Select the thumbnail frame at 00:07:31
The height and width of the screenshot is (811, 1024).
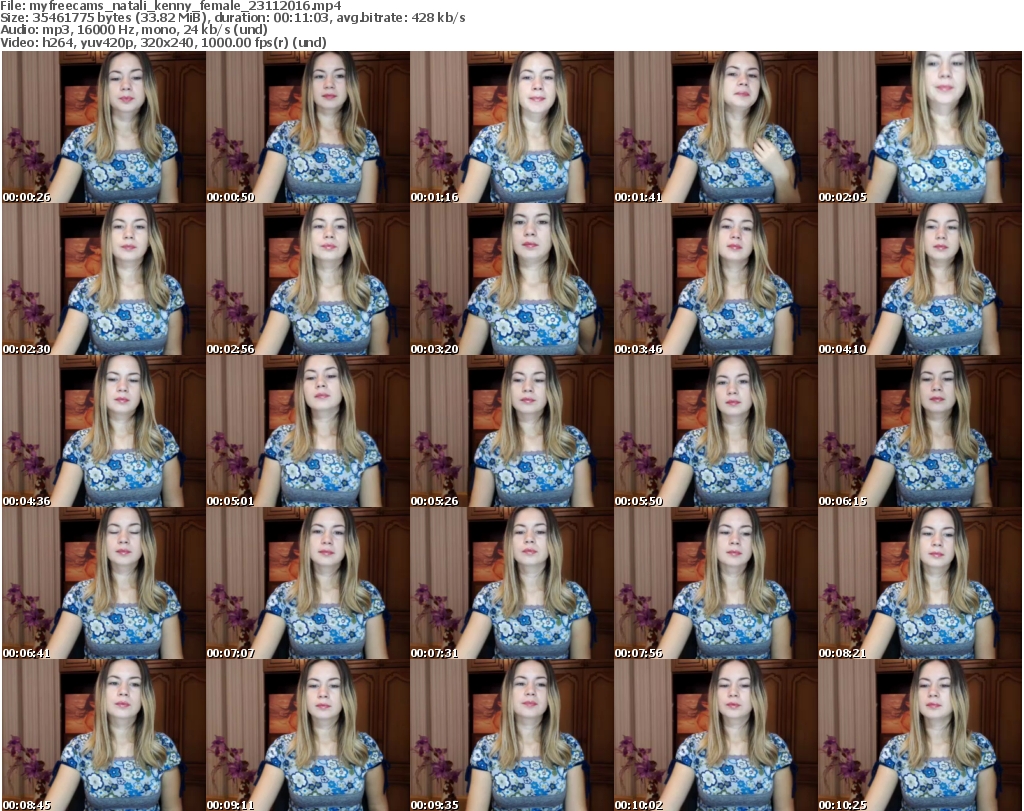(x=512, y=583)
